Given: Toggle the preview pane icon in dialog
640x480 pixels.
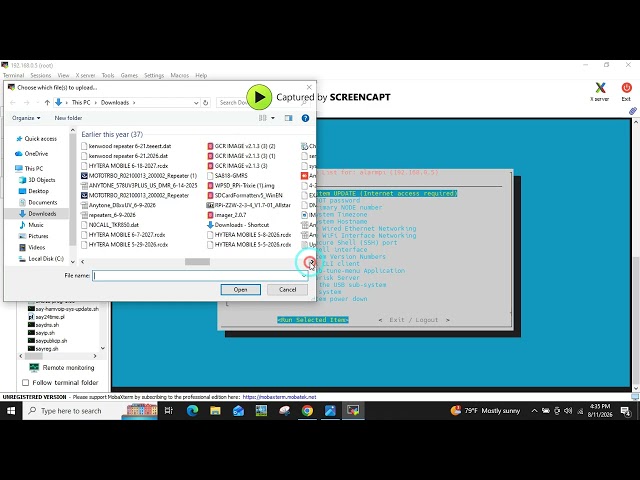Looking at the screenshot, I should [288, 118].
